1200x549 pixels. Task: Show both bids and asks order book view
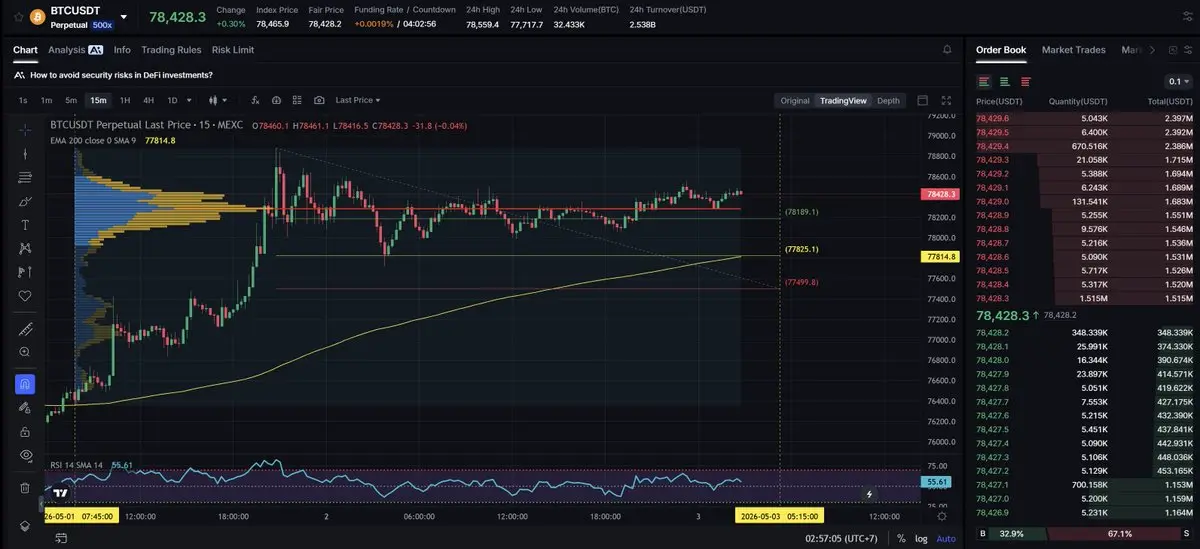click(985, 81)
